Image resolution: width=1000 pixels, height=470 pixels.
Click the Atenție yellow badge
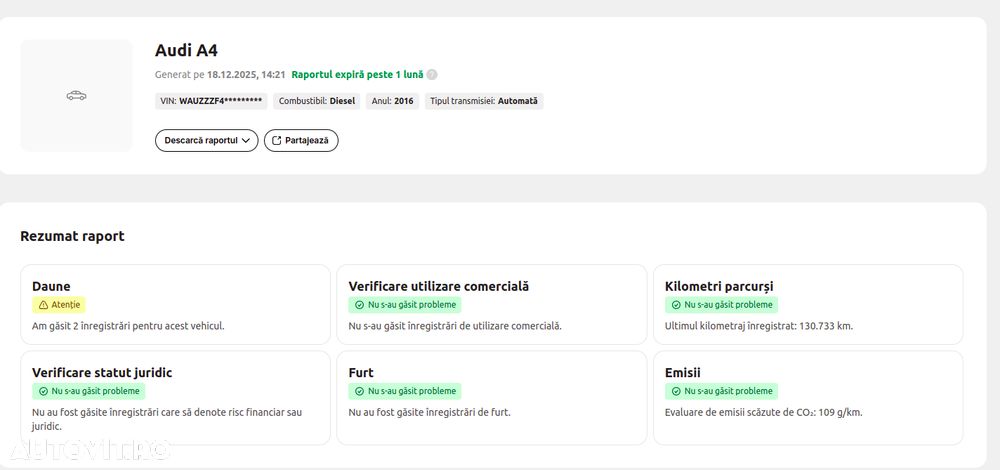click(58, 305)
